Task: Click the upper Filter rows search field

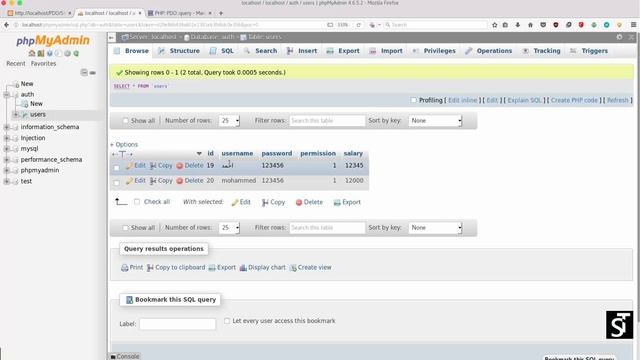Action: (327, 120)
